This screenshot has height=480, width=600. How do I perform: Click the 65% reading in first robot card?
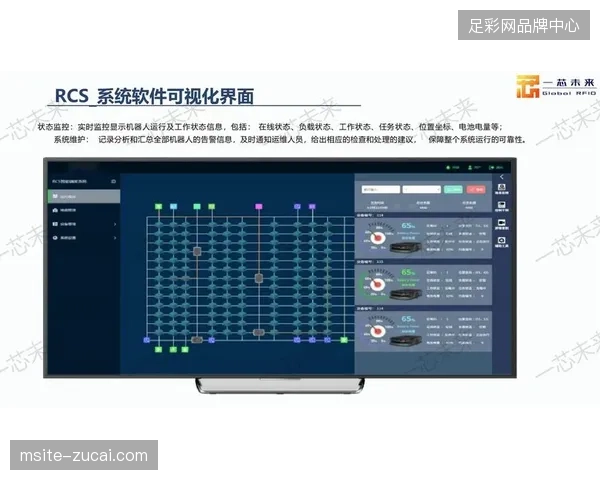408,226
